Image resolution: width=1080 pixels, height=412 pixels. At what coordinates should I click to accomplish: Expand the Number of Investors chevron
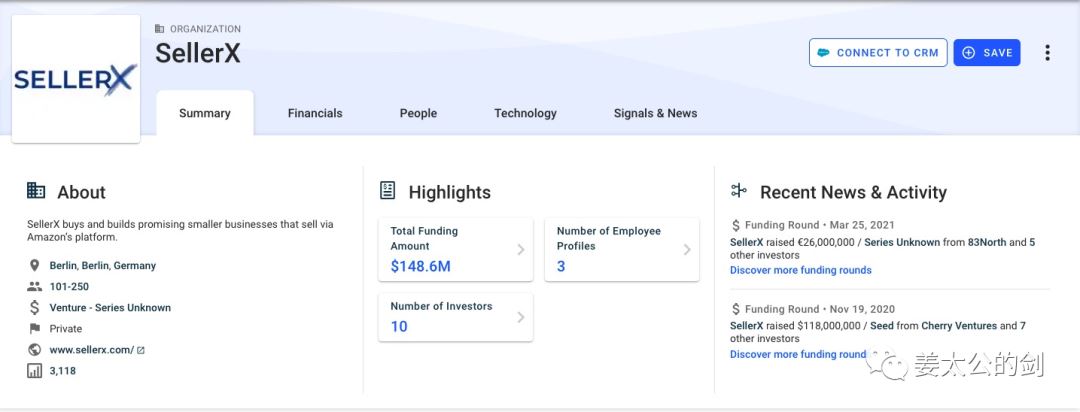521,317
